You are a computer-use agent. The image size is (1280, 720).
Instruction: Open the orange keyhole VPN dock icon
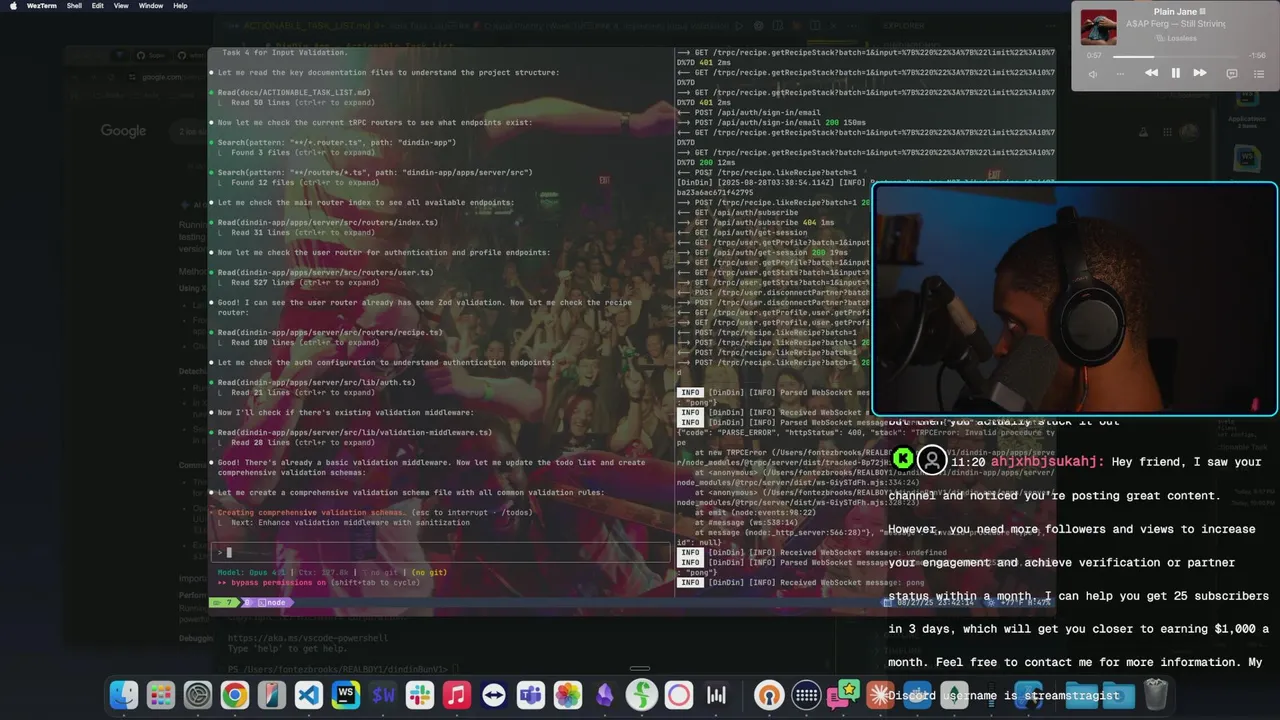769,694
